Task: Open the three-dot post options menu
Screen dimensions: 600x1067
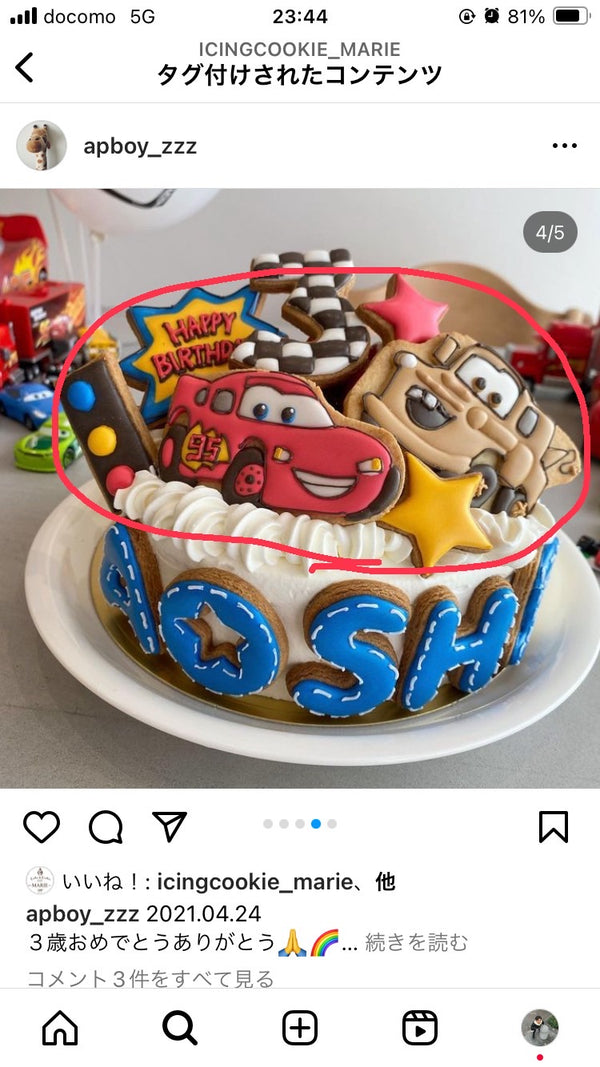Action: [x=565, y=146]
